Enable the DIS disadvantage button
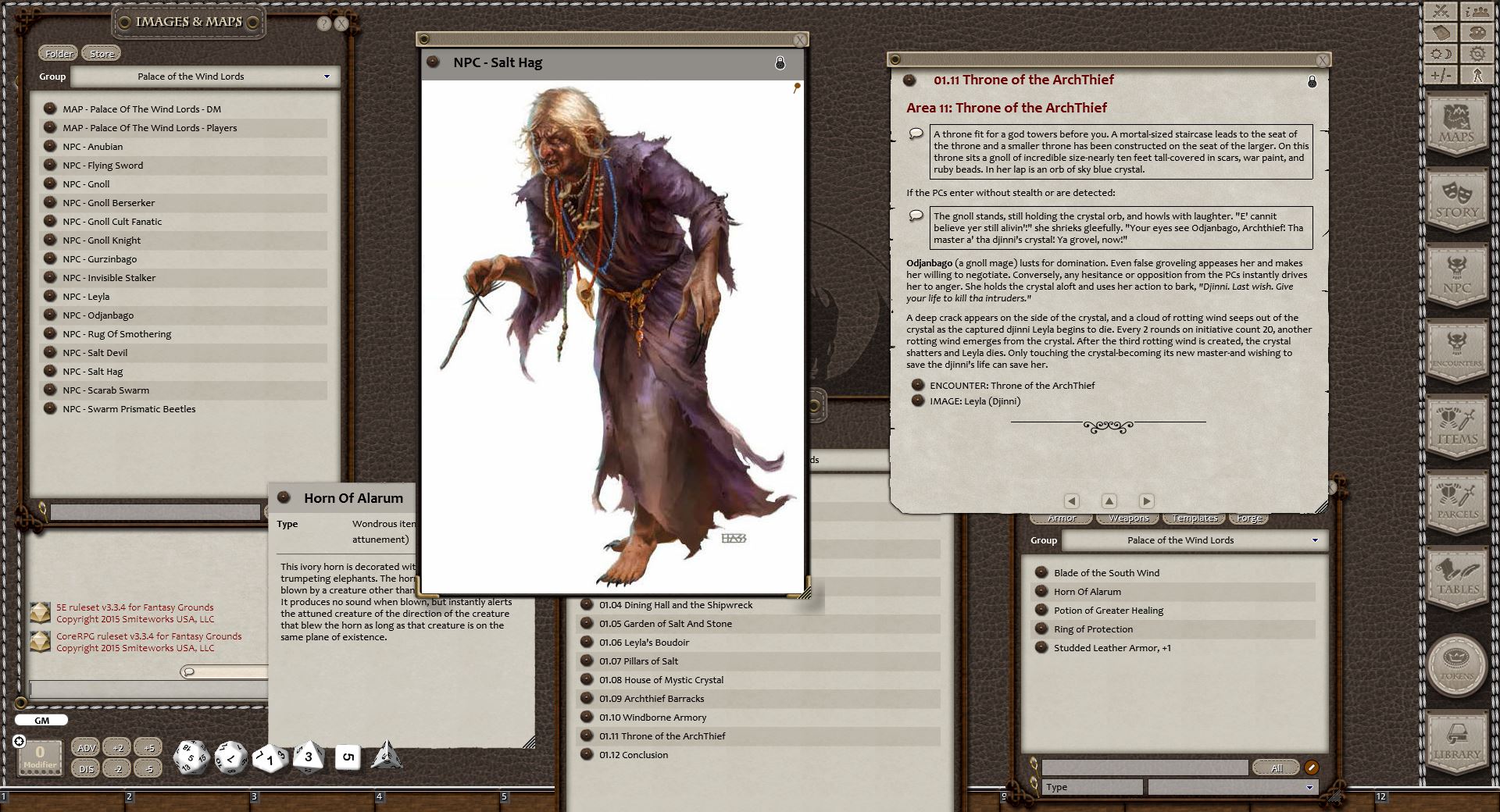 [x=86, y=768]
